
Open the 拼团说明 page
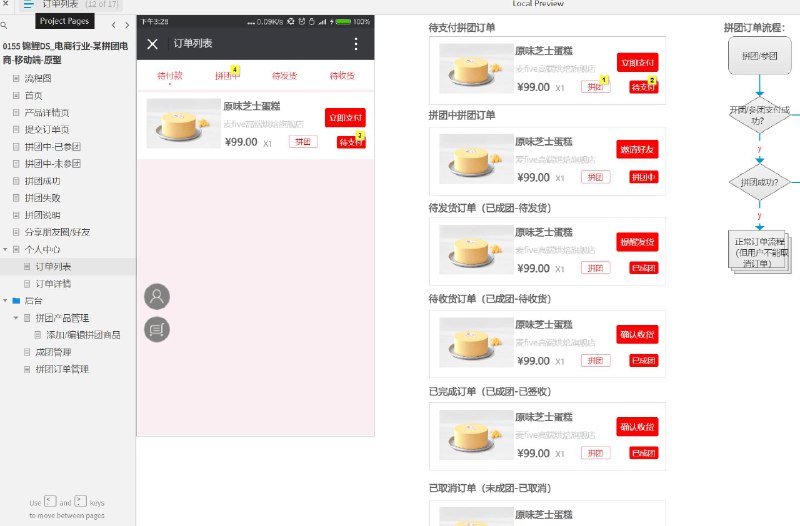point(42,215)
